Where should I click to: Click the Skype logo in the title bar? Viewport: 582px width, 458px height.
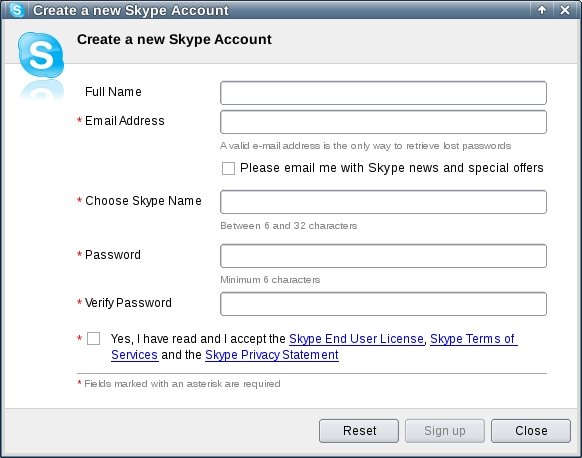(x=17, y=10)
